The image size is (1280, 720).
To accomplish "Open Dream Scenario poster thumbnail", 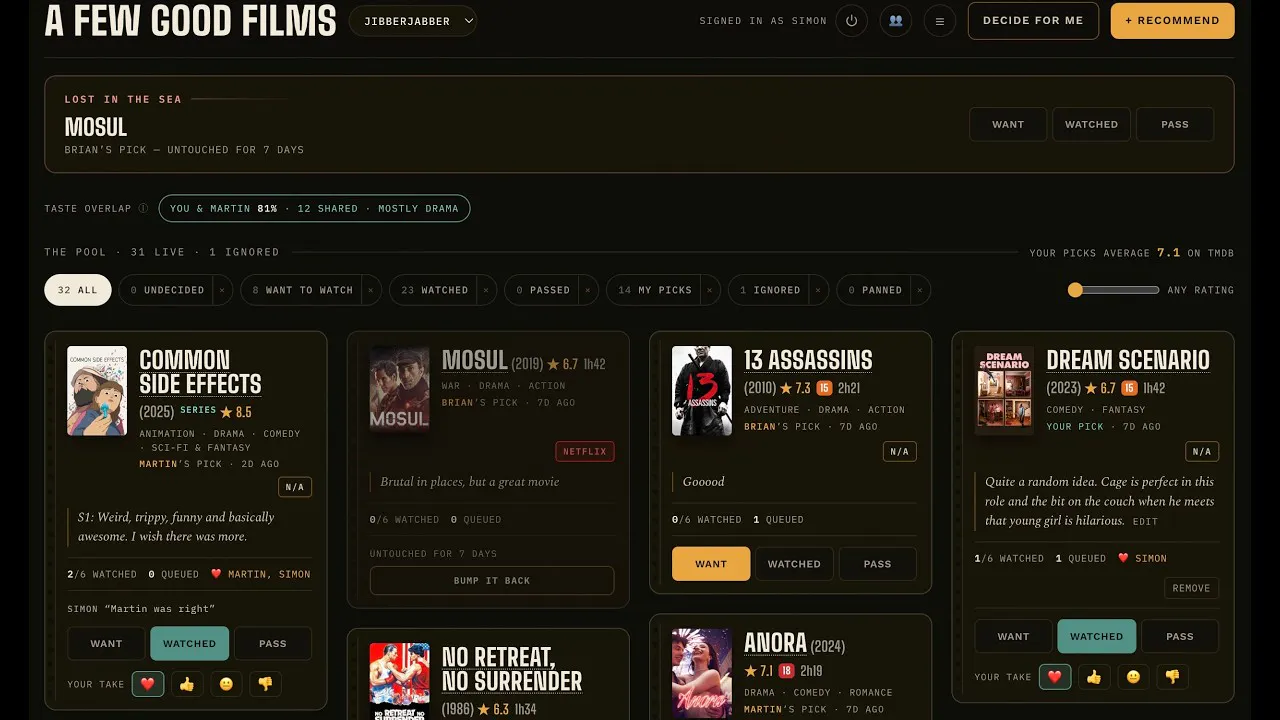I will click(1004, 391).
